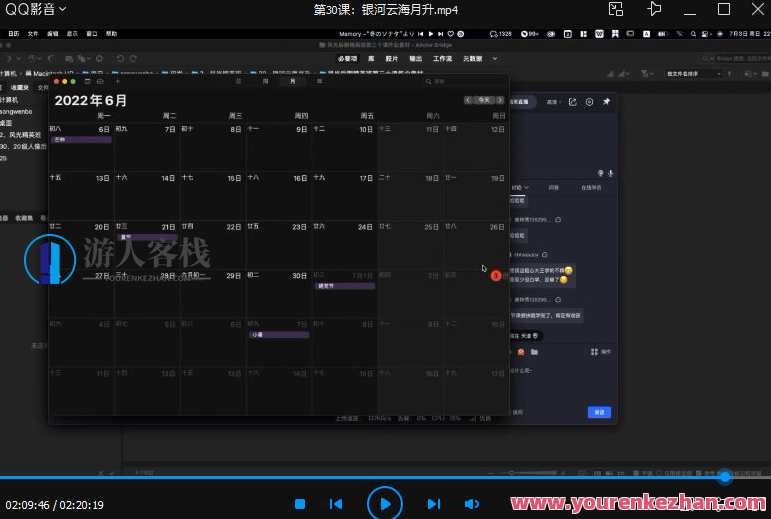Skip to the previous video
Screen dimensions: 771x519
click(x=337, y=504)
